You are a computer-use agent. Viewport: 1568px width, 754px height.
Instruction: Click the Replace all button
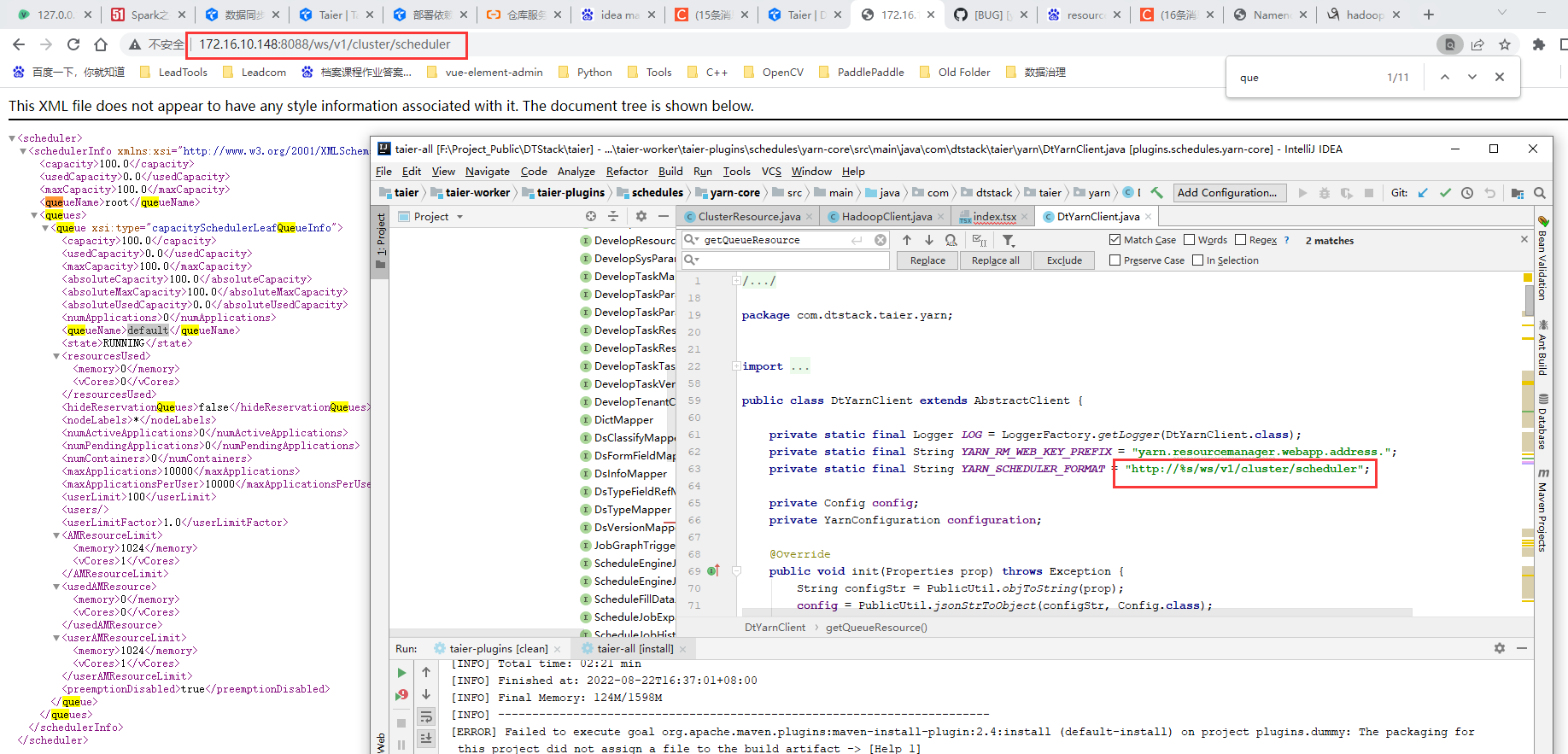point(995,260)
